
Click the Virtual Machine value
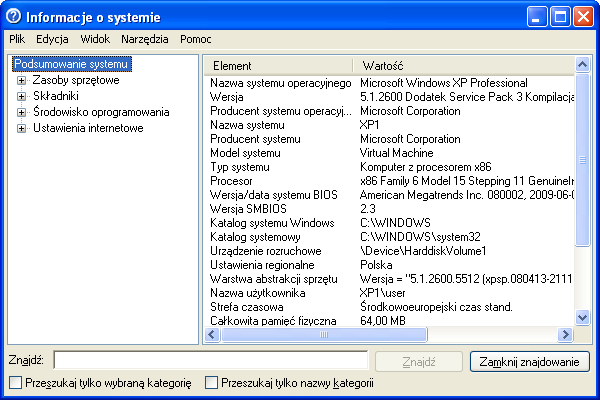(x=397, y=153)
